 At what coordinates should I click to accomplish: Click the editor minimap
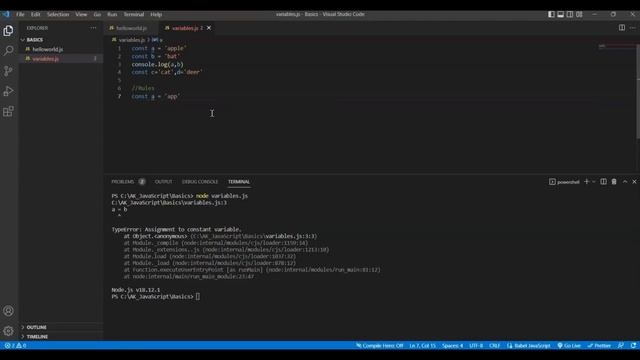[616, 46]
